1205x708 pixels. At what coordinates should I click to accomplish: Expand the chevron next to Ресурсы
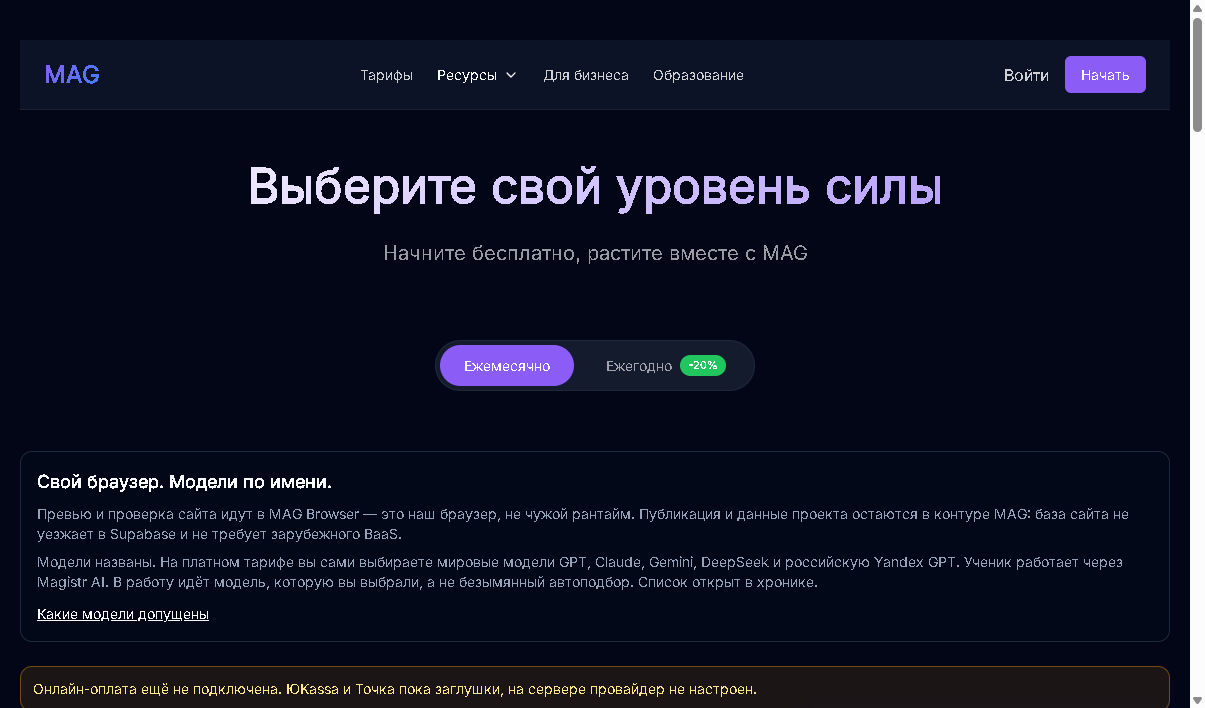tap(511, 75)
